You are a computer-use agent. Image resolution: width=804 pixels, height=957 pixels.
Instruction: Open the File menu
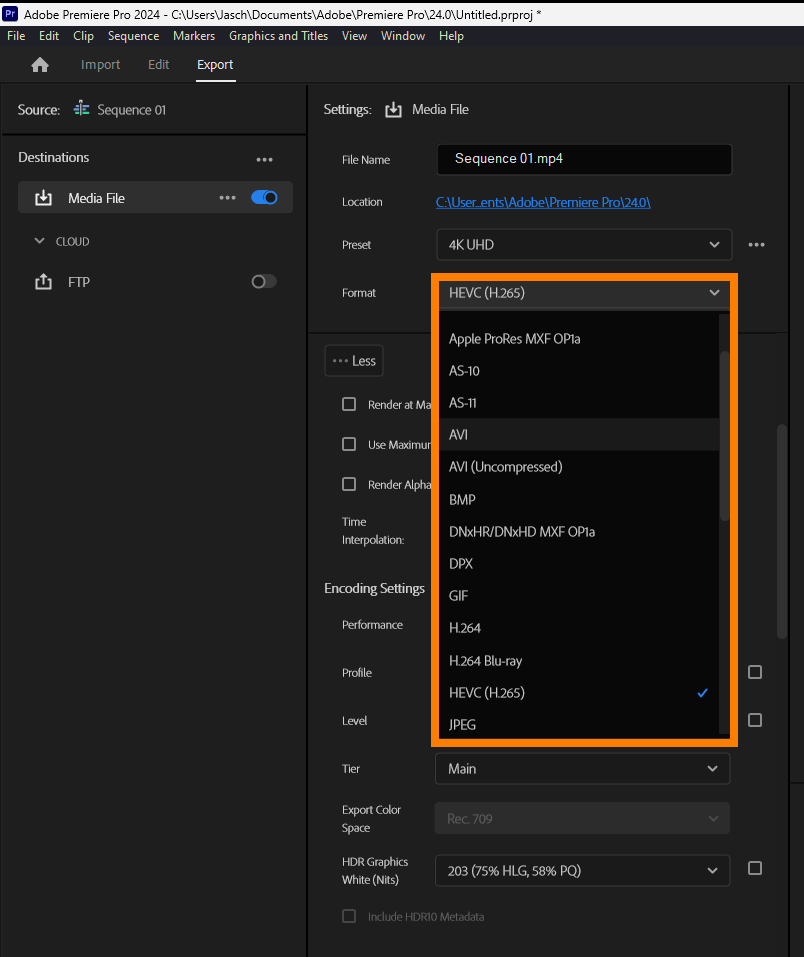16,36
